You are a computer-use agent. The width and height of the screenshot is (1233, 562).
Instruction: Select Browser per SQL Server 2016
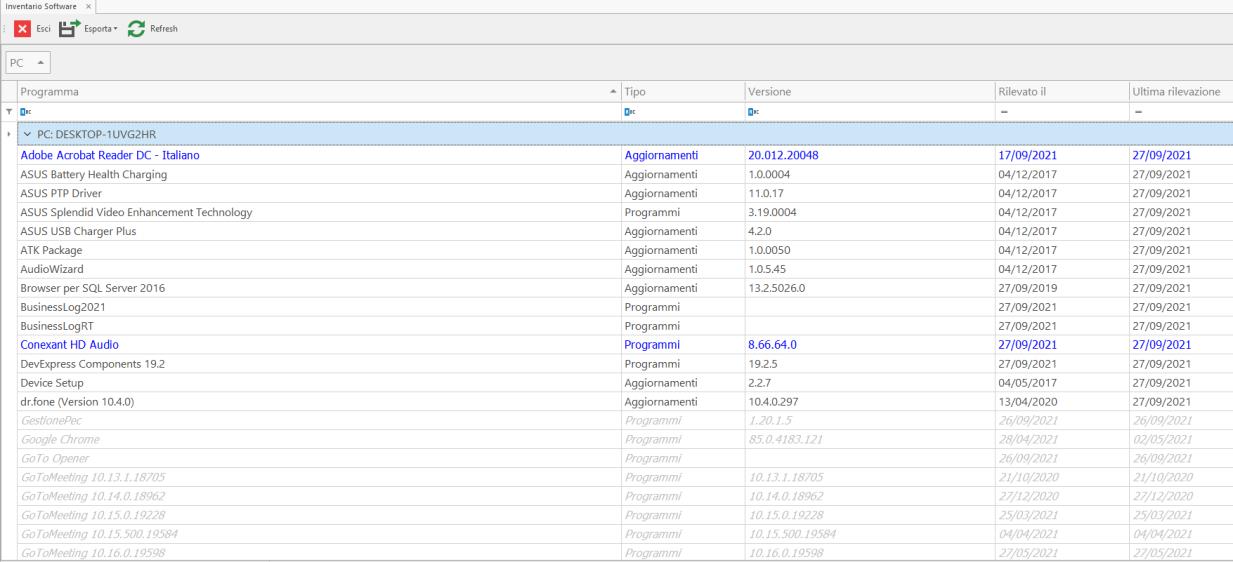[x=625, y=288]
